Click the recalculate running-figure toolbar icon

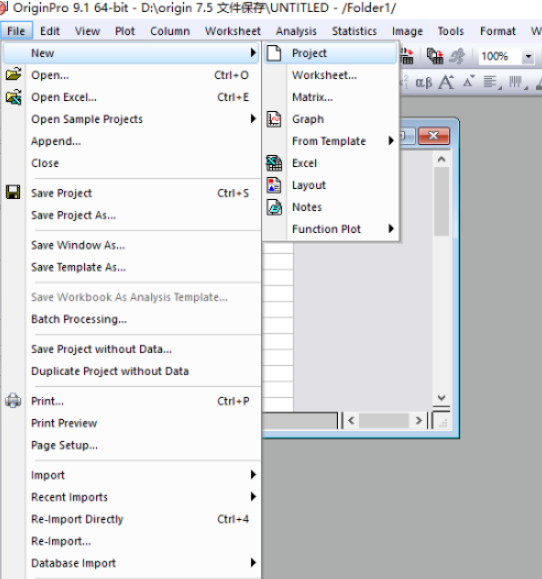point(457,56)
